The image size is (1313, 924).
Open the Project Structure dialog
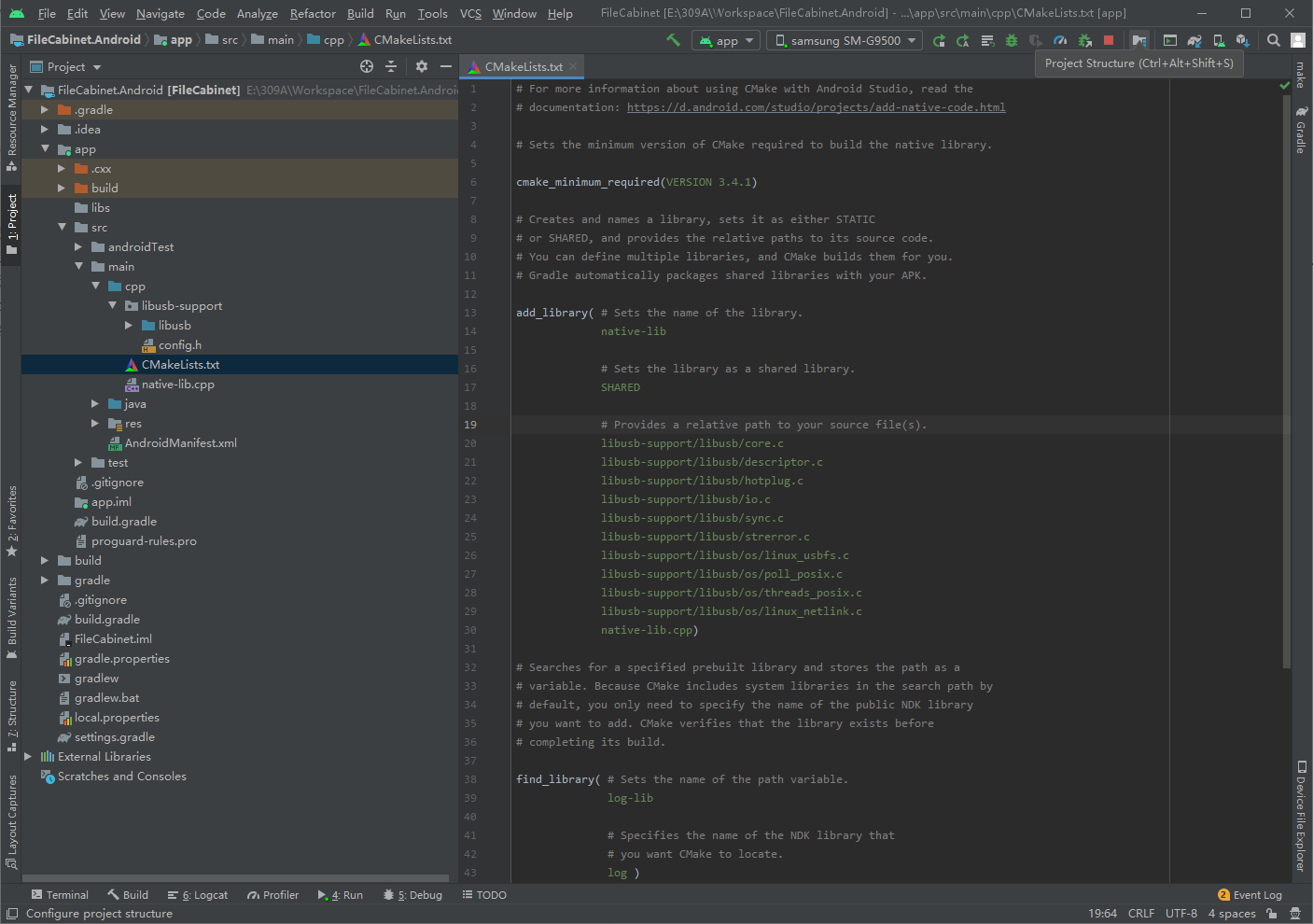[1139, 39]
